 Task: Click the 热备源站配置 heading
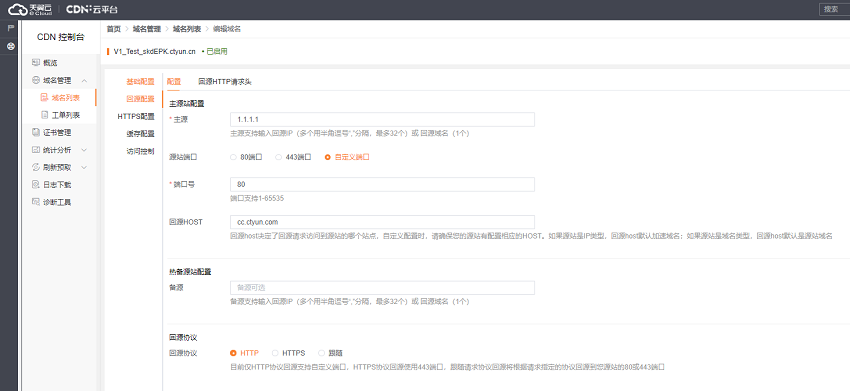pos(190,272)
